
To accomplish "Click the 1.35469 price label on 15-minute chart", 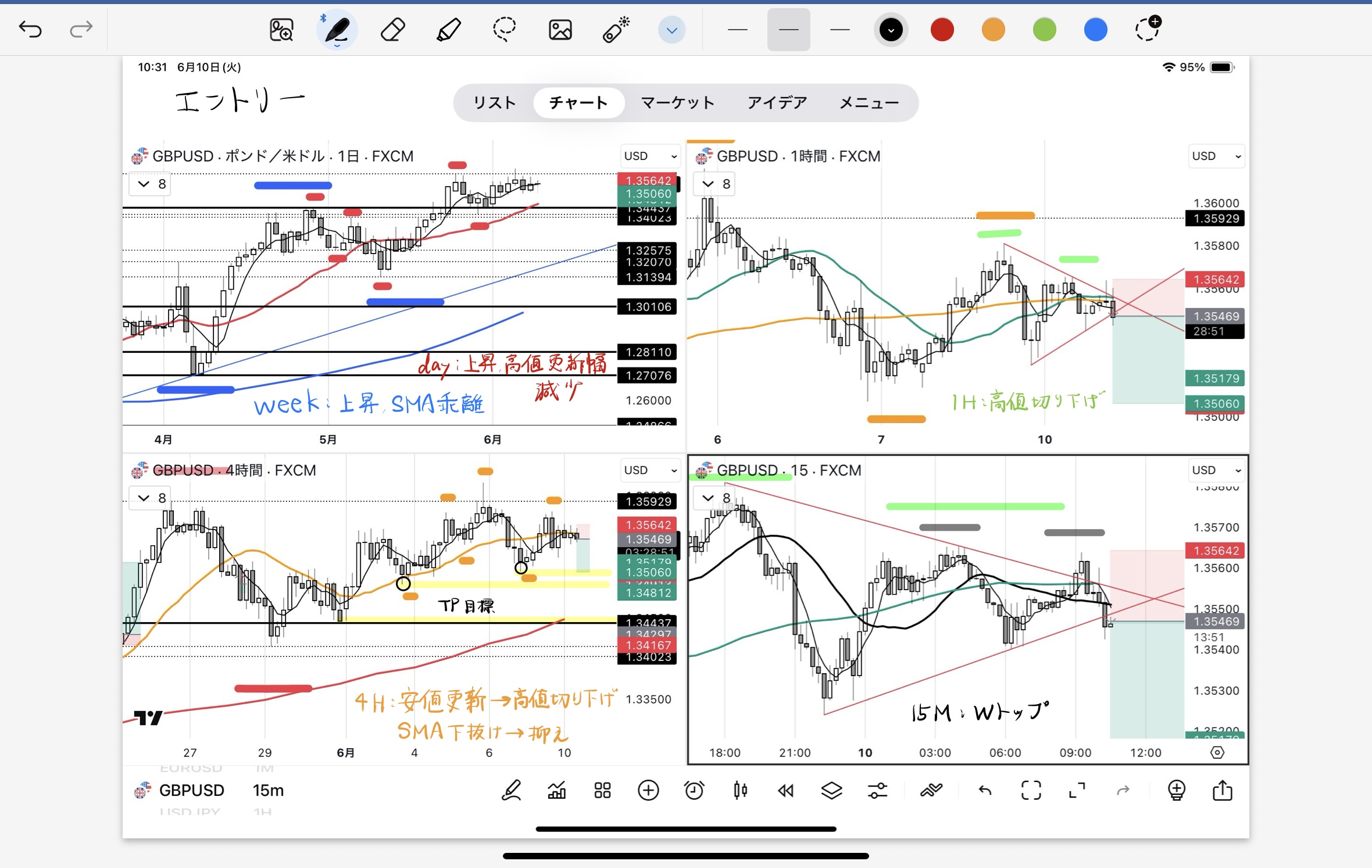I will 1215,621.
